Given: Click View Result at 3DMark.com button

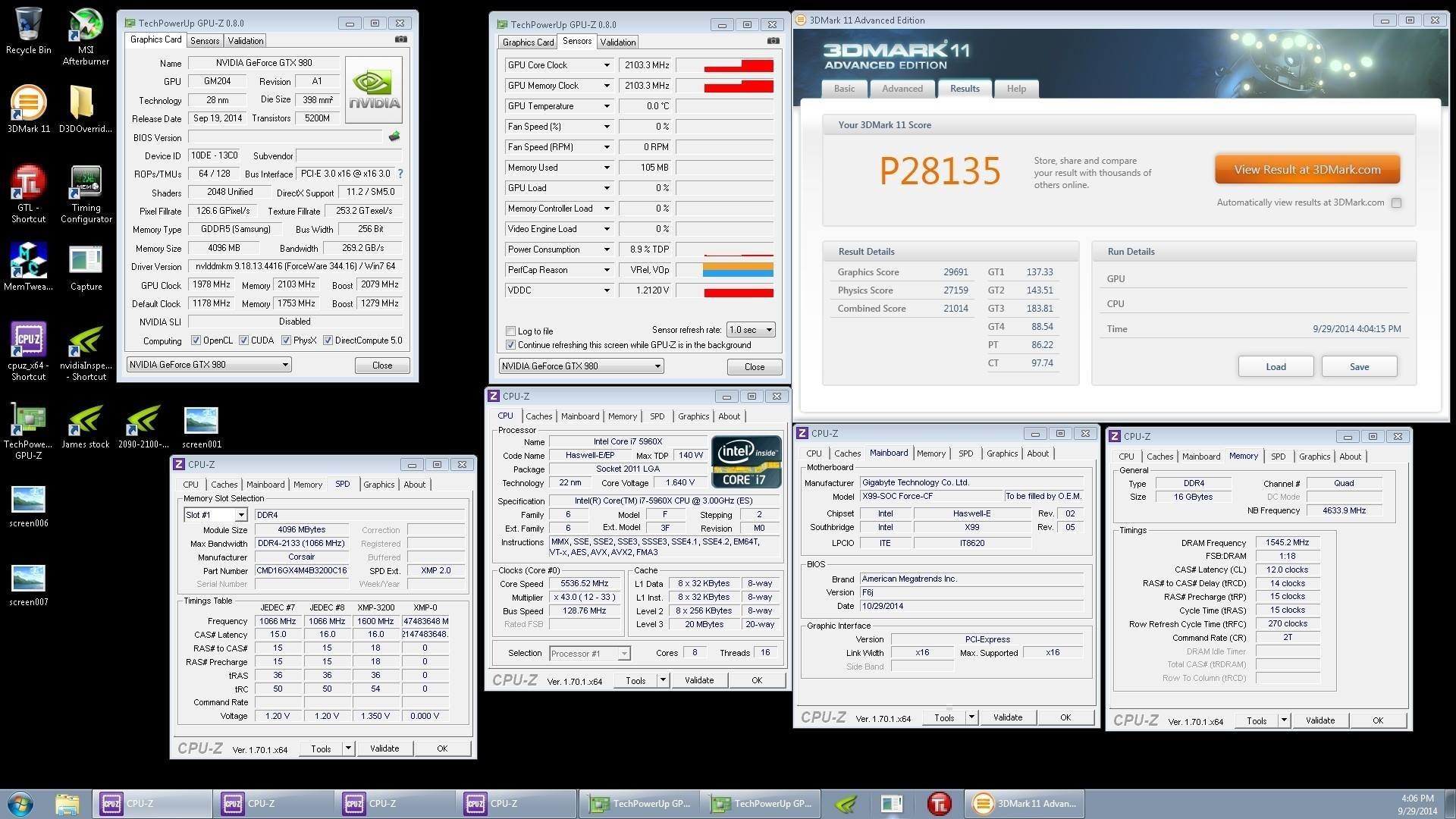Looking at the screenshot, I should pos(1307,170).
